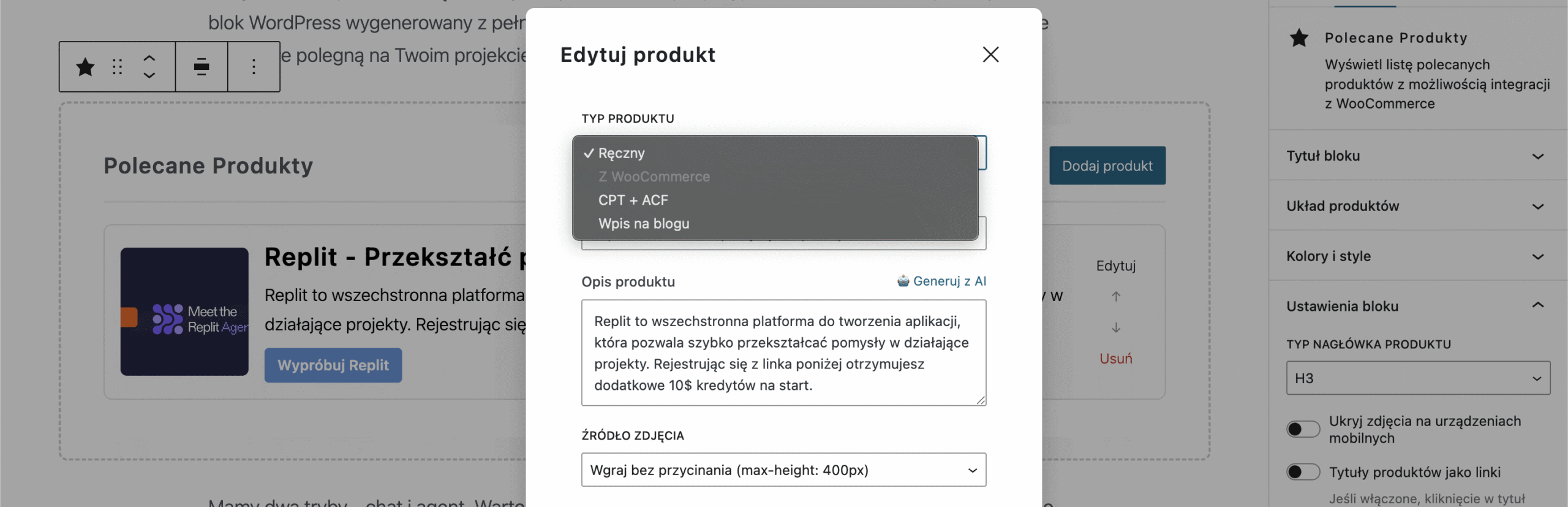Open the Typ nagłówka produktu H3 dropdown

(x=1417, y=378)
